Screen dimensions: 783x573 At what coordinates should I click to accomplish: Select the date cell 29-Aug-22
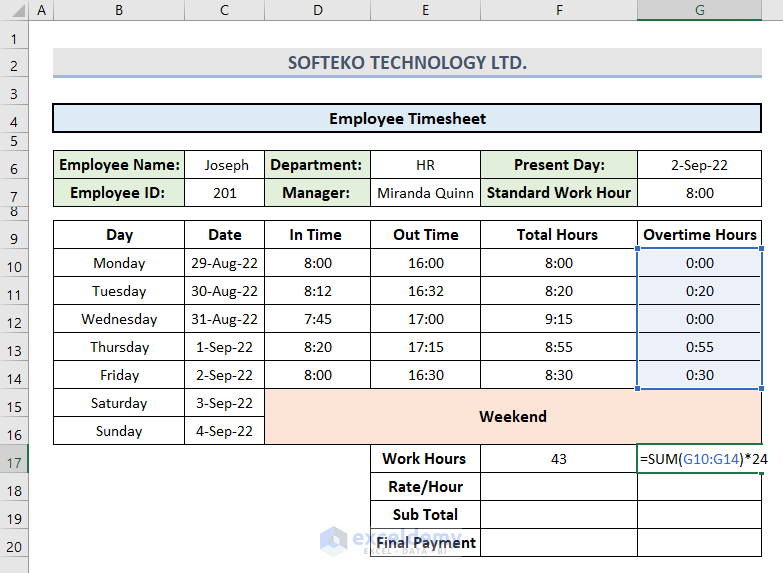click(x=224, y=263)
